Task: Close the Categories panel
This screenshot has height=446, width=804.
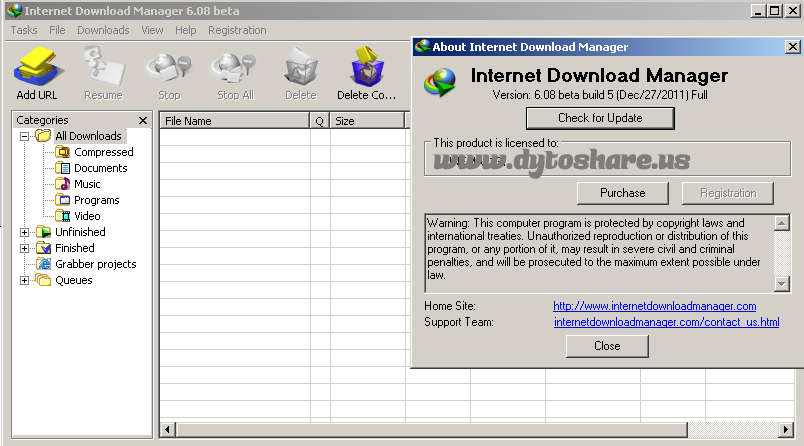Action: [x=143, y=120]
